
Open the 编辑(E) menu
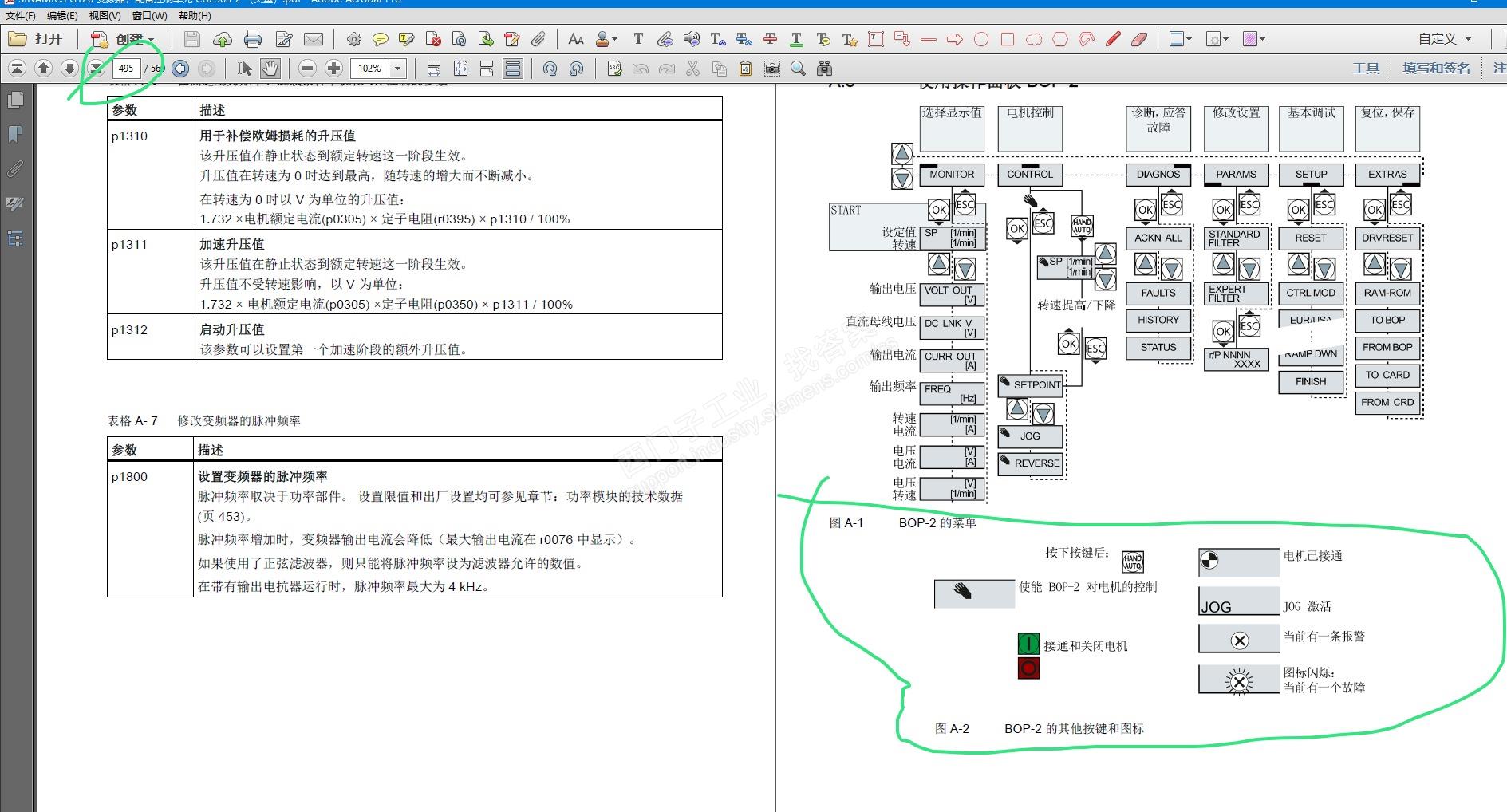point(62,15)
